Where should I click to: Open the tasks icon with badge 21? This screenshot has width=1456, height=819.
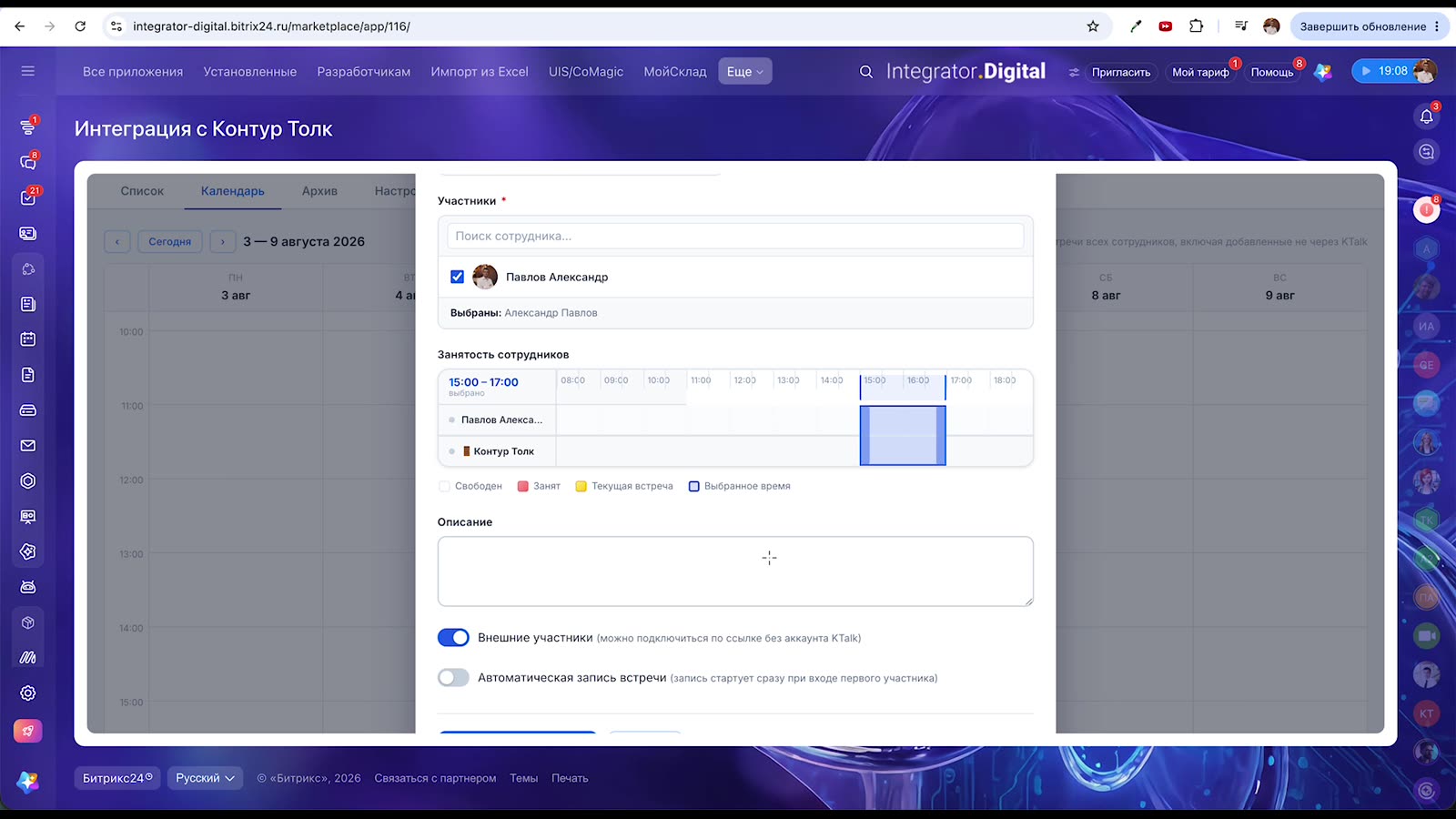pos(28,197)
